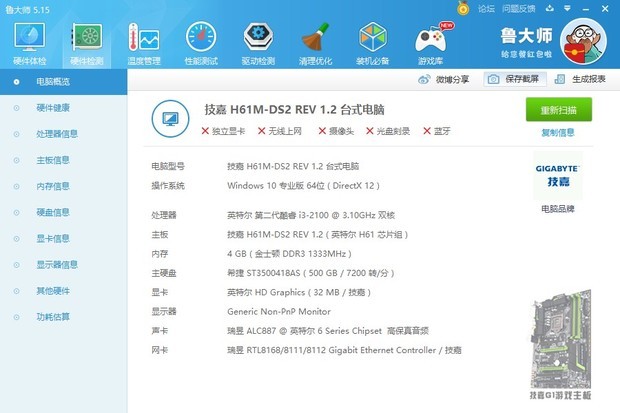Click the report icon beside 生成报表
Screen dimensions: 620x413
(x=560, y=79)
